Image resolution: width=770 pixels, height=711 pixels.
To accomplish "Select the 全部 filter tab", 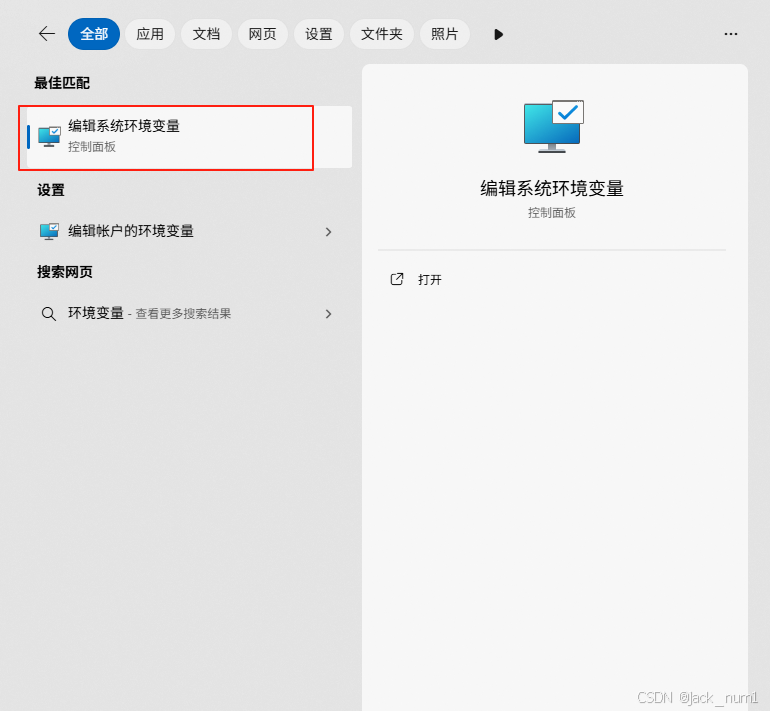I will point(94,34).
